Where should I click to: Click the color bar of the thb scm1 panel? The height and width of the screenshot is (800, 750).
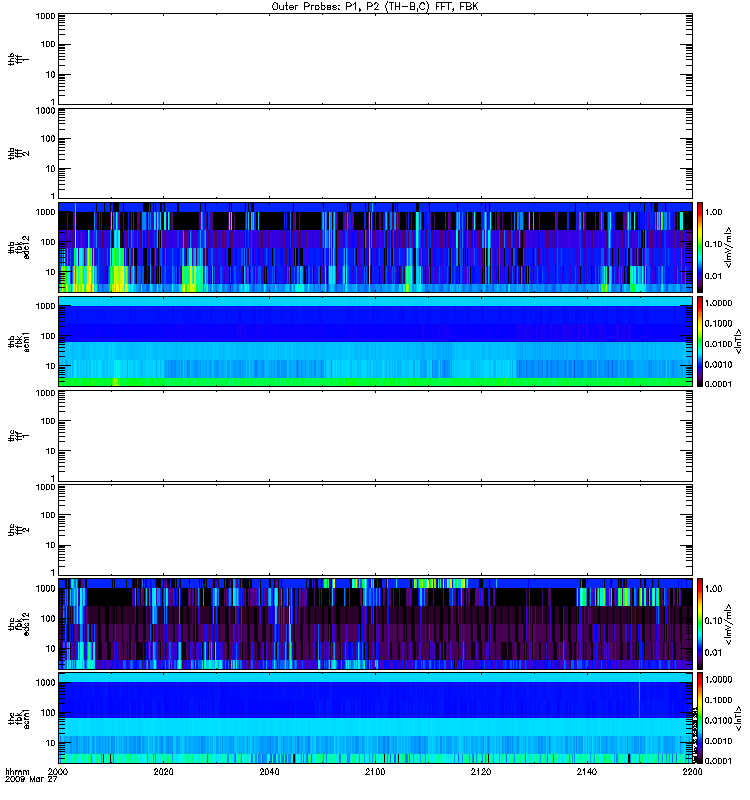(x=700, y=341)
